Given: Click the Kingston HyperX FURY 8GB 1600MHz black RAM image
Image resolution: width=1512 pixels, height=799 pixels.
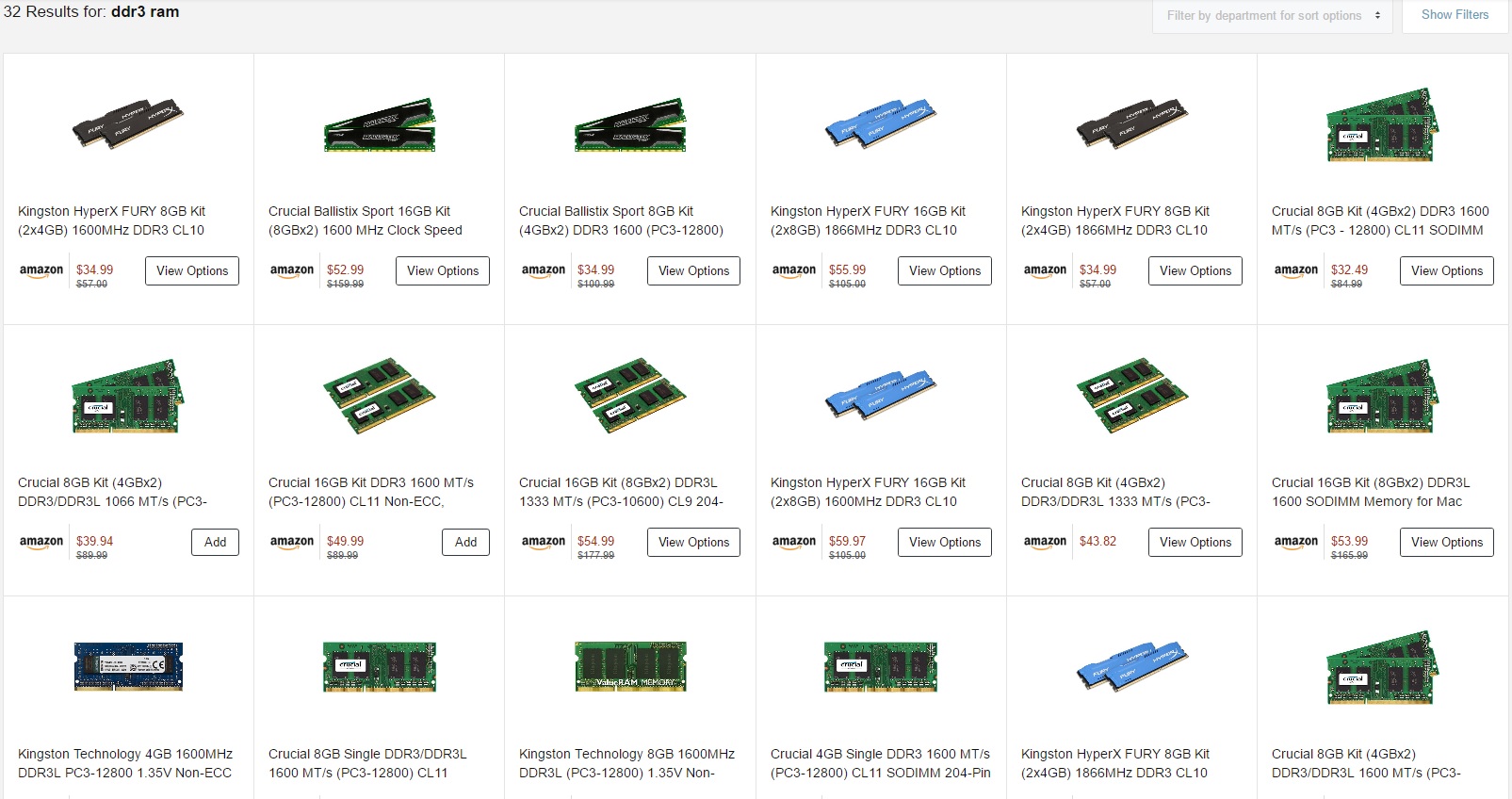Looking at the screenshot, I should (128, 123).
